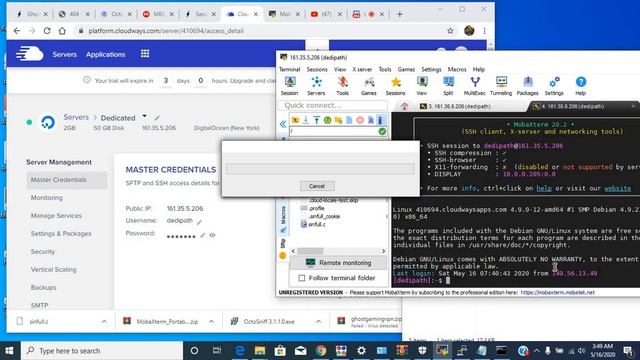Click the download arrow icon in SFTP toolbar
This screenshot has width=640, height=360.
point(306,120)
